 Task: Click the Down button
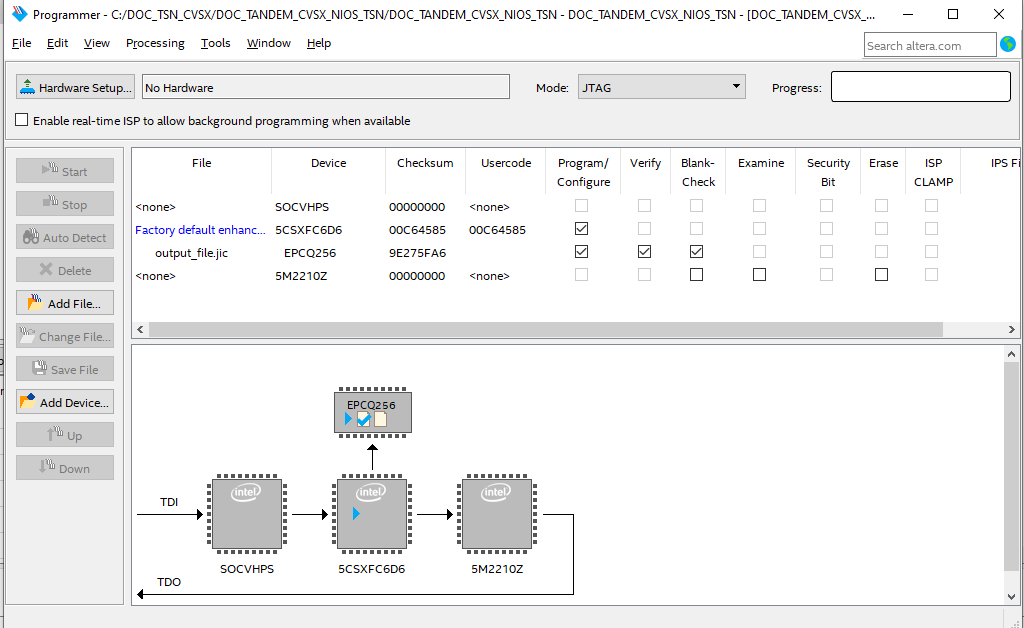click(x=65, y=468)
